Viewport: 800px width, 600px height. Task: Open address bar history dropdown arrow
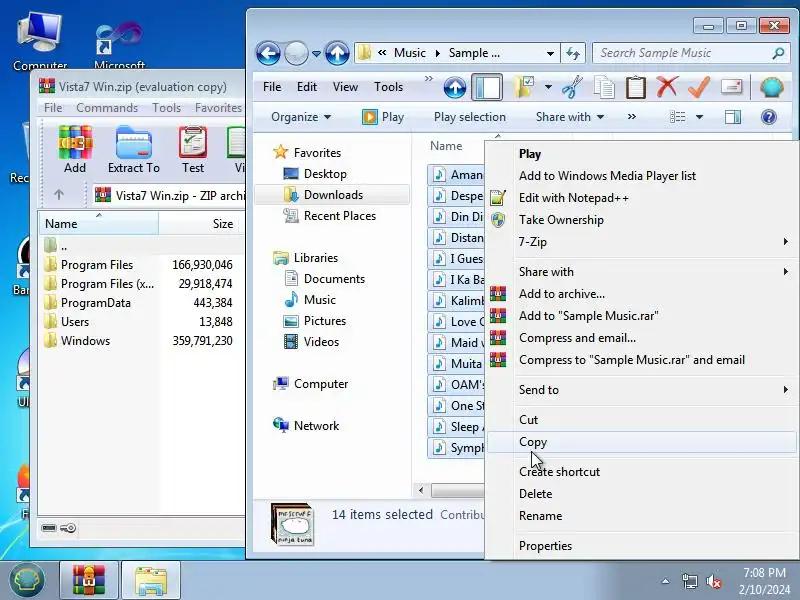coord(550,54)
